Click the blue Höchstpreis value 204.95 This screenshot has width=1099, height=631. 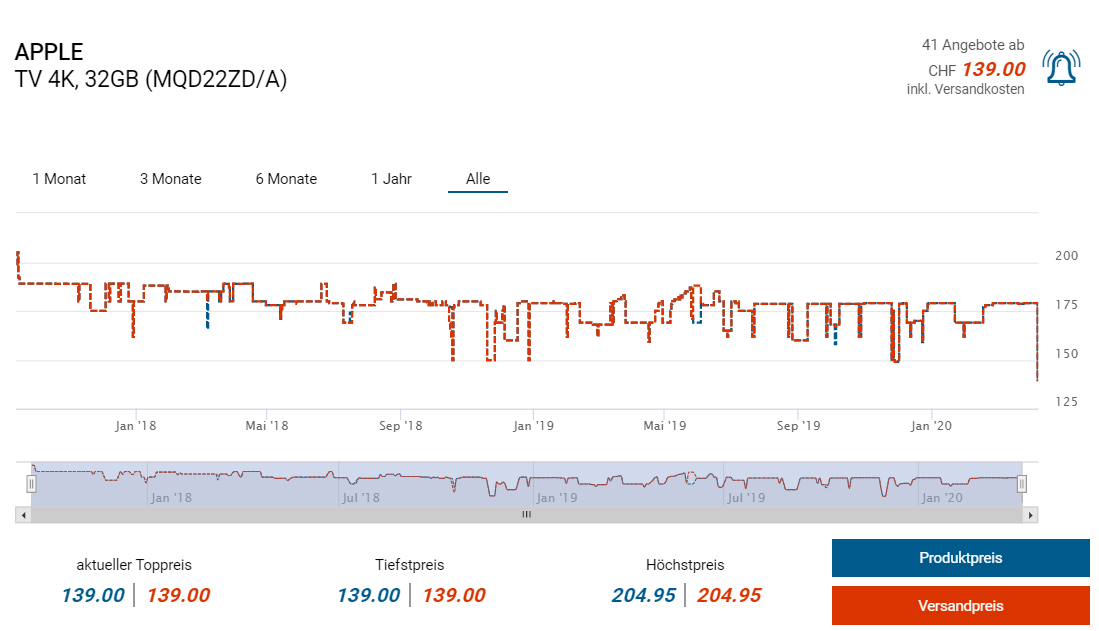pyautogui.click(x=643, y=595)
